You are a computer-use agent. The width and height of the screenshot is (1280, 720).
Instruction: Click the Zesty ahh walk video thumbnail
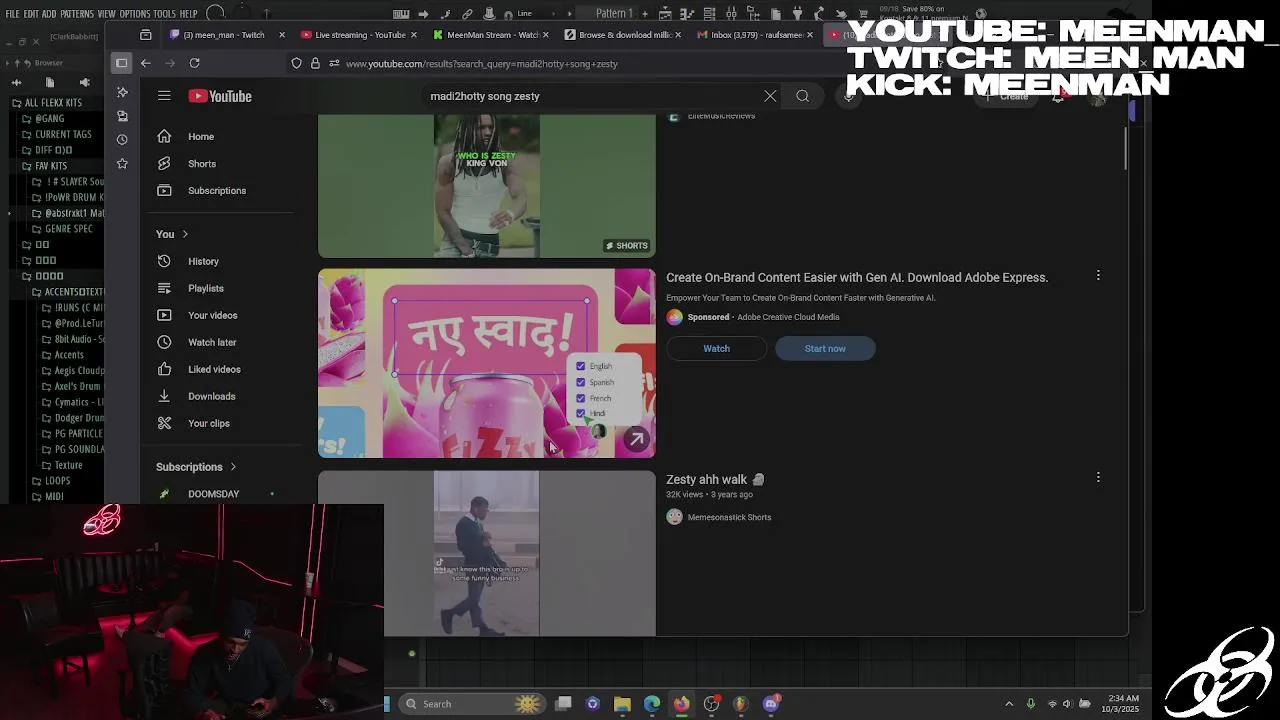coord(486,553)
